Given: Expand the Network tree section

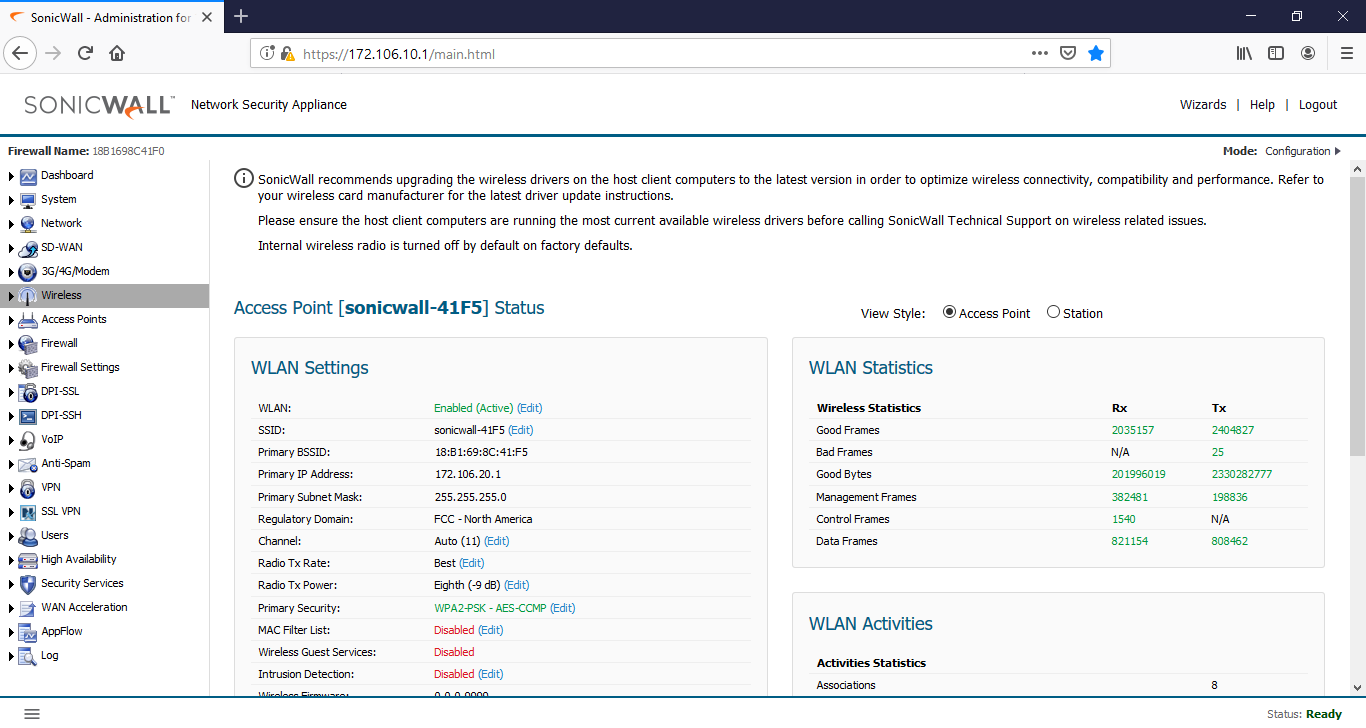Looking at the screenshot, I should click(x=11, y=224).
